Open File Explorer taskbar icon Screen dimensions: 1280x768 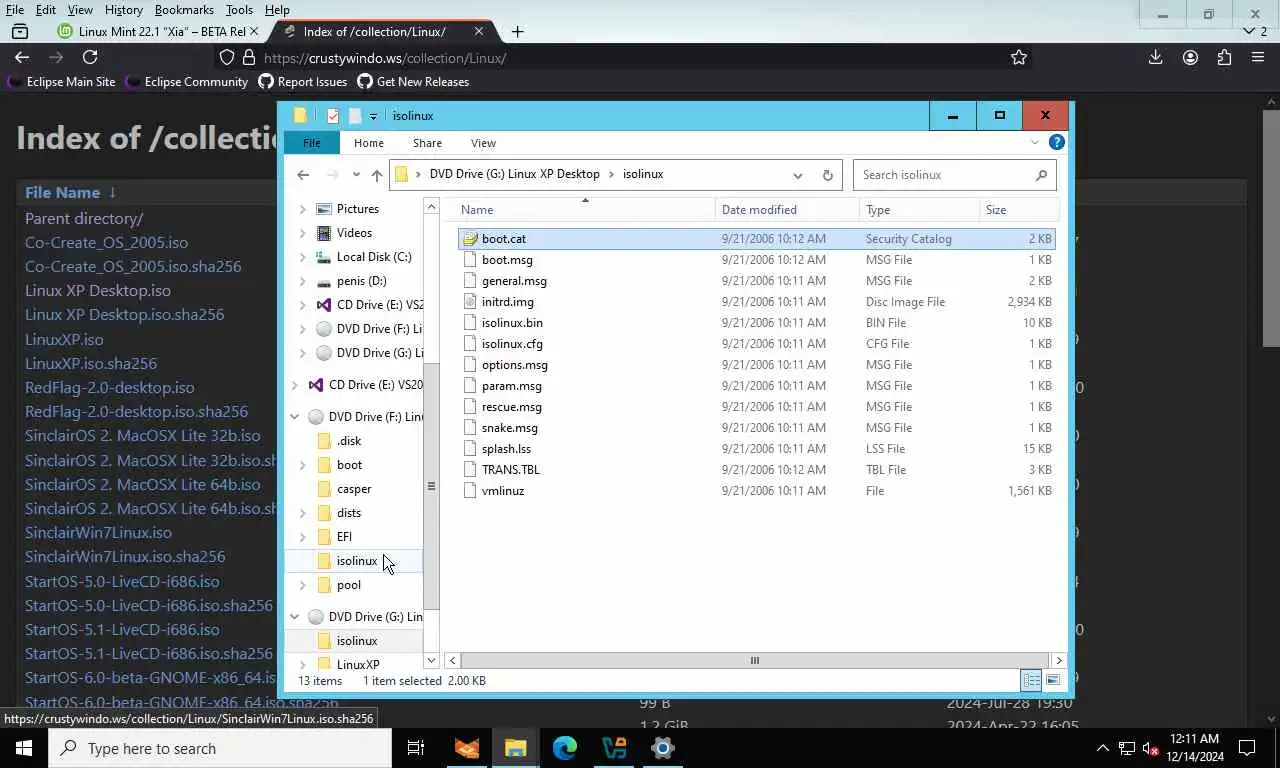515,748
